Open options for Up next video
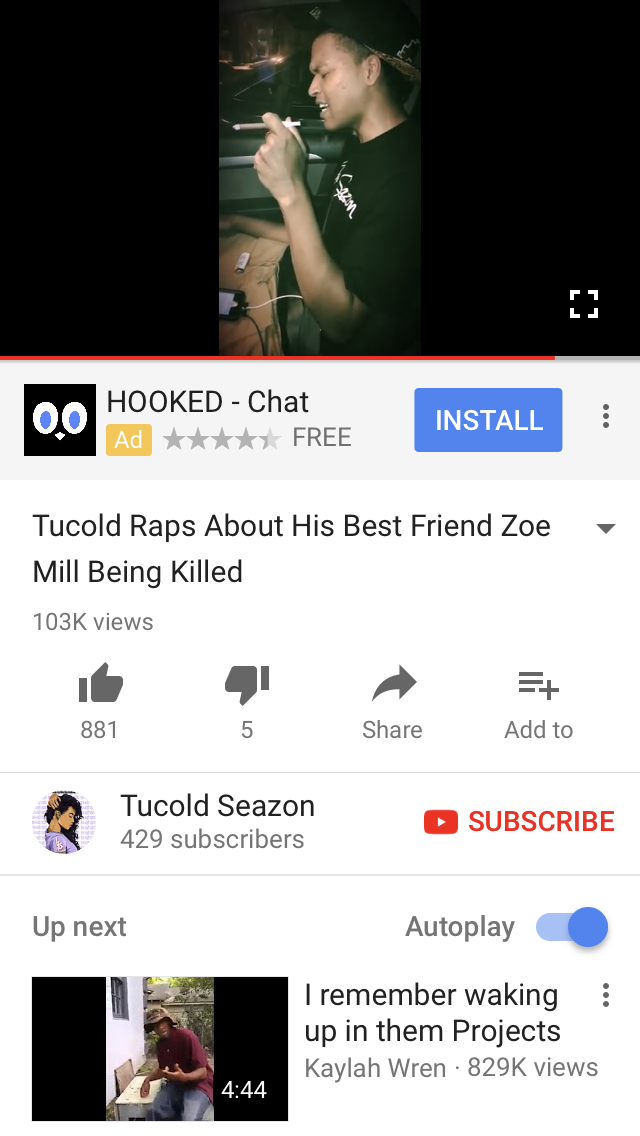Screen dimensions: 640x1136 click(x=606, y=995)
